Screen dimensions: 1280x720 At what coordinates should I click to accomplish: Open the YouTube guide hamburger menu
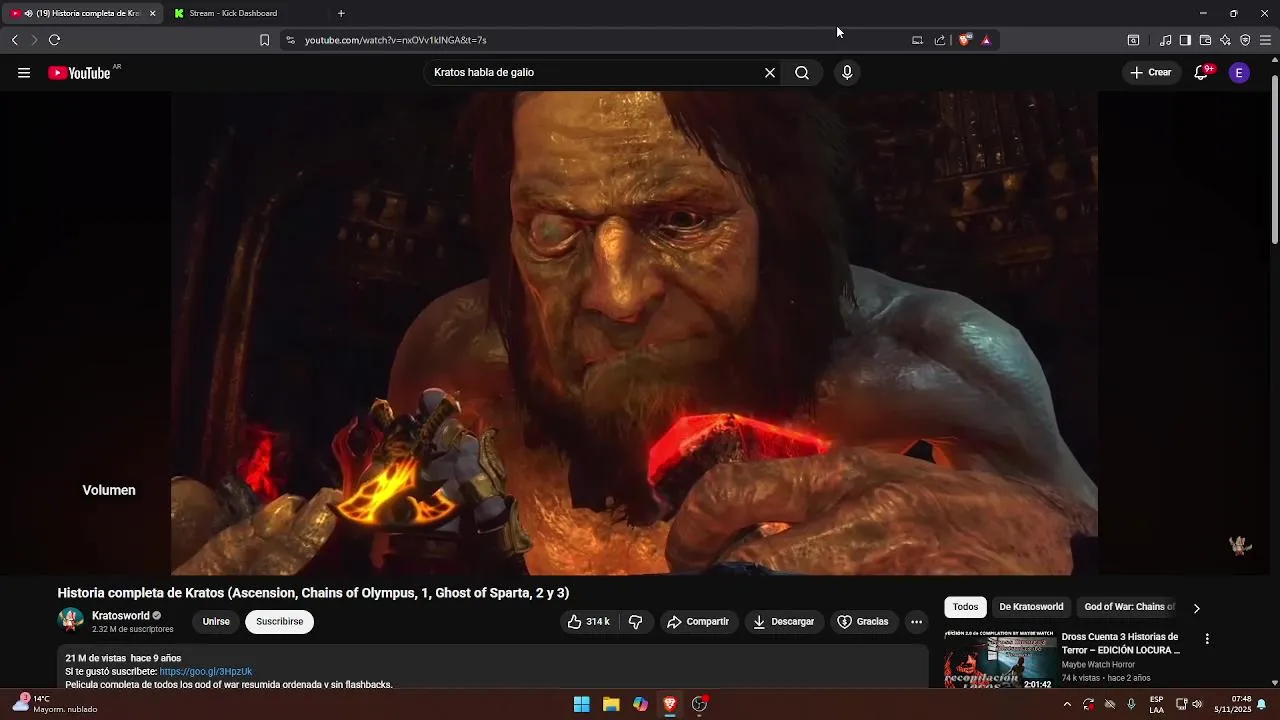point(24,73)
